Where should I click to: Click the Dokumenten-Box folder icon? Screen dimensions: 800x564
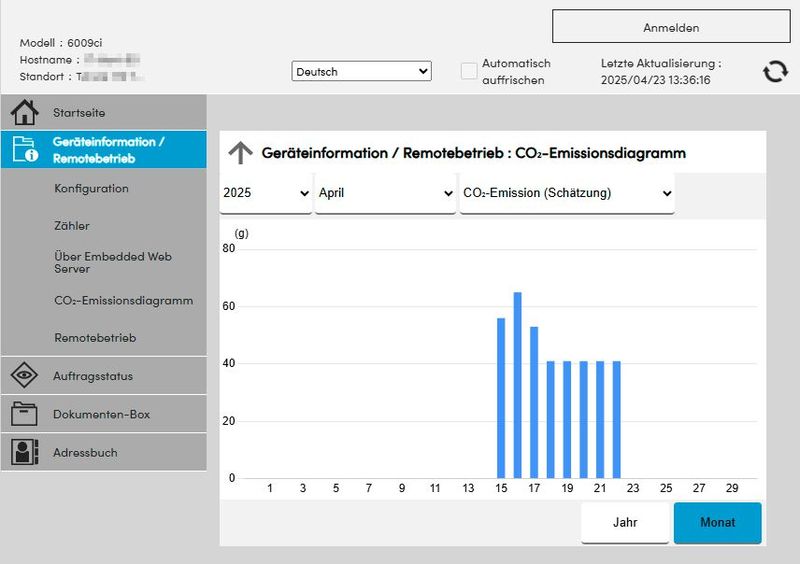pyautogui.click(x=24, y=413)
